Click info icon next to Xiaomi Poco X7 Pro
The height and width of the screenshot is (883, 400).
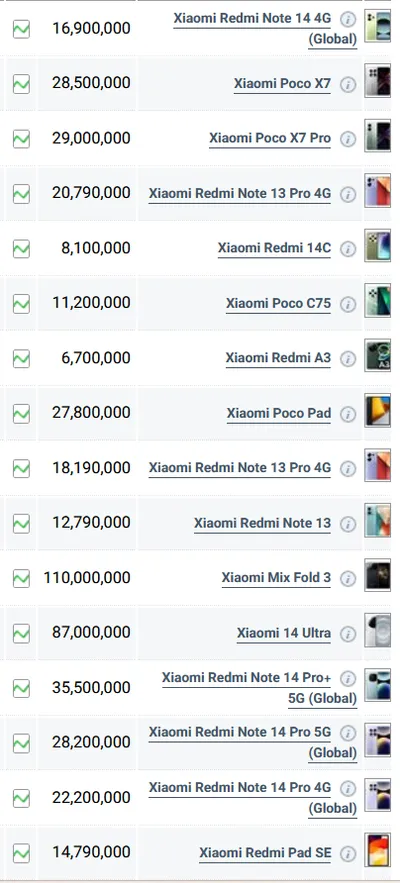(348, 139)
